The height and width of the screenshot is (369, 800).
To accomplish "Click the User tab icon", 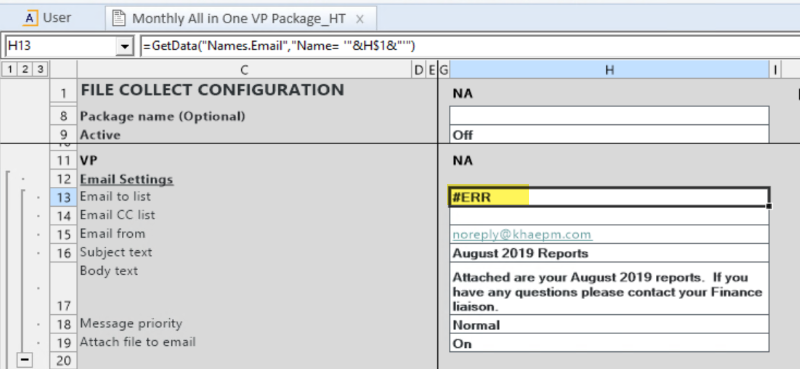I will click(31, 18).
